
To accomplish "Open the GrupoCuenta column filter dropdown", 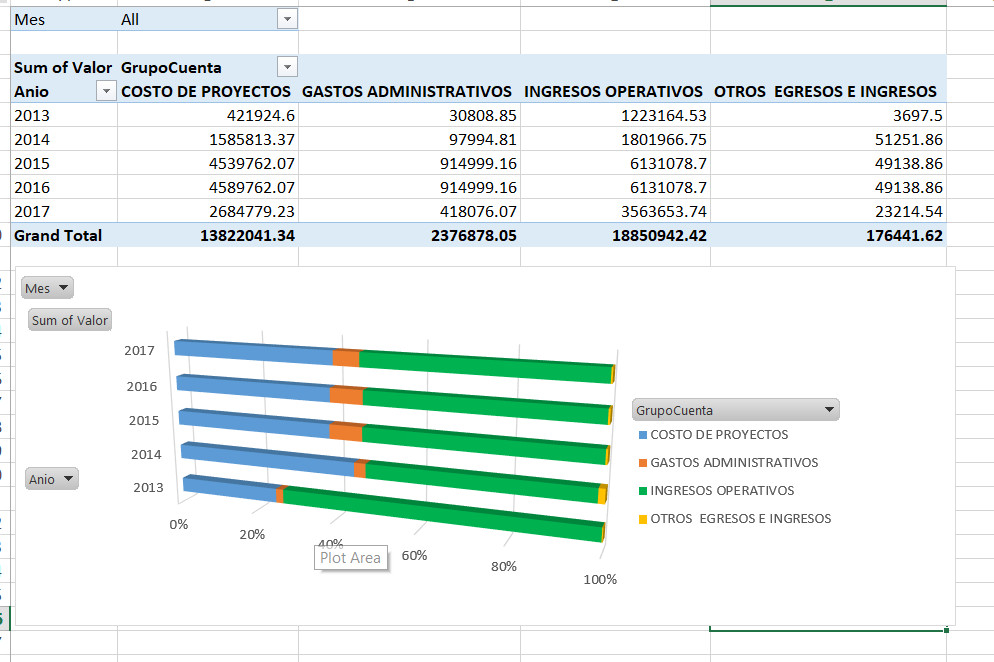I will 287,67.
